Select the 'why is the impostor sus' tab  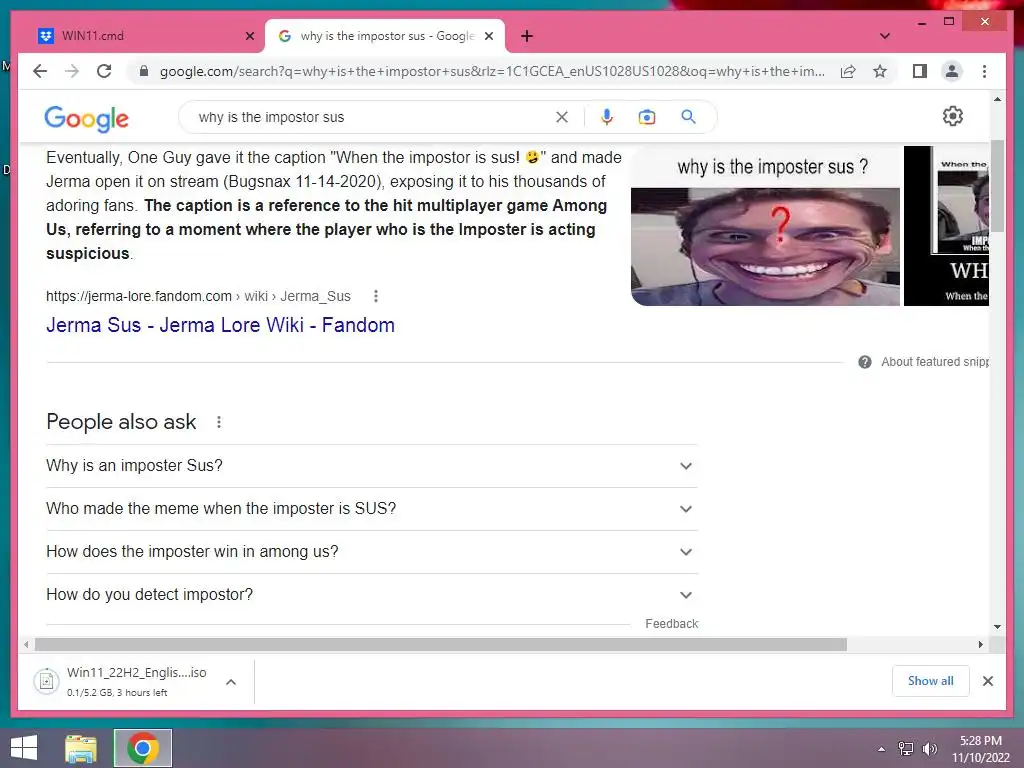pos(385,36)
